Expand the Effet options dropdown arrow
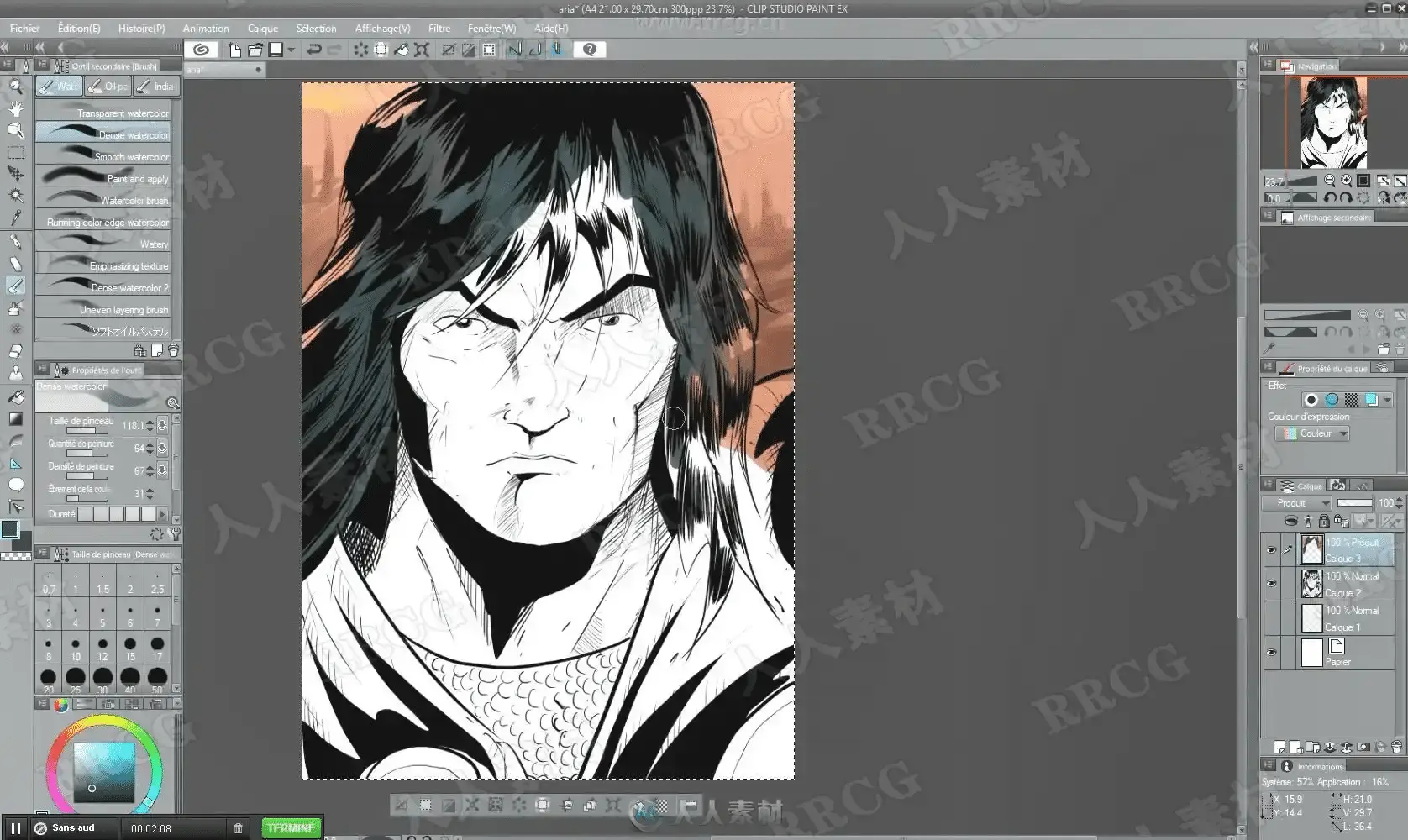Image resolution: width=1408 pixels, height=840 pixels. click(x=1387, y=400)
